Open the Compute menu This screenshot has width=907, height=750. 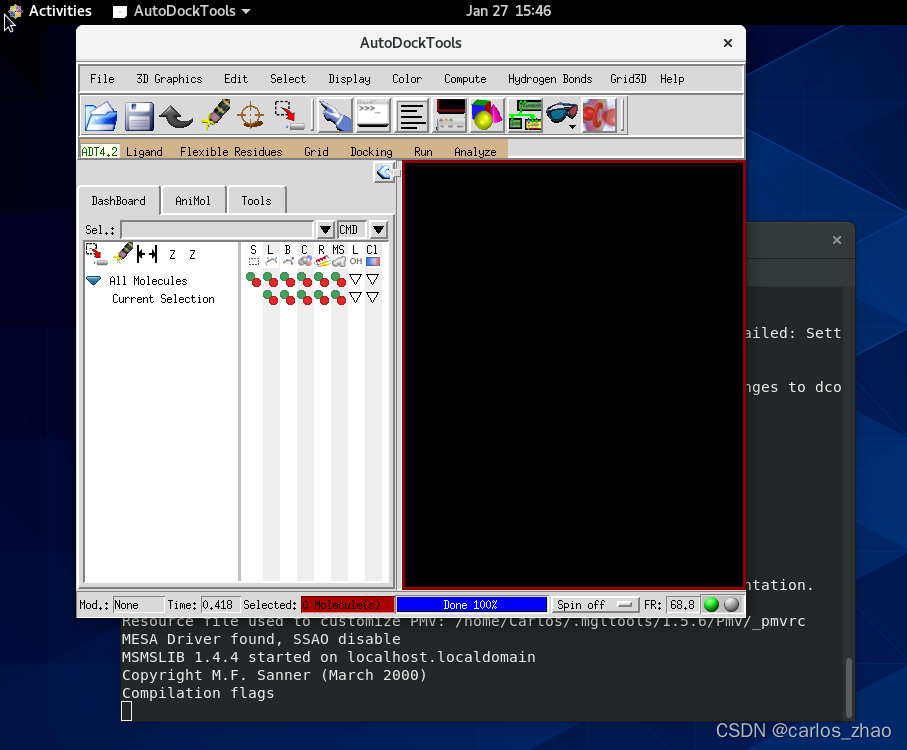pos(465,79)
